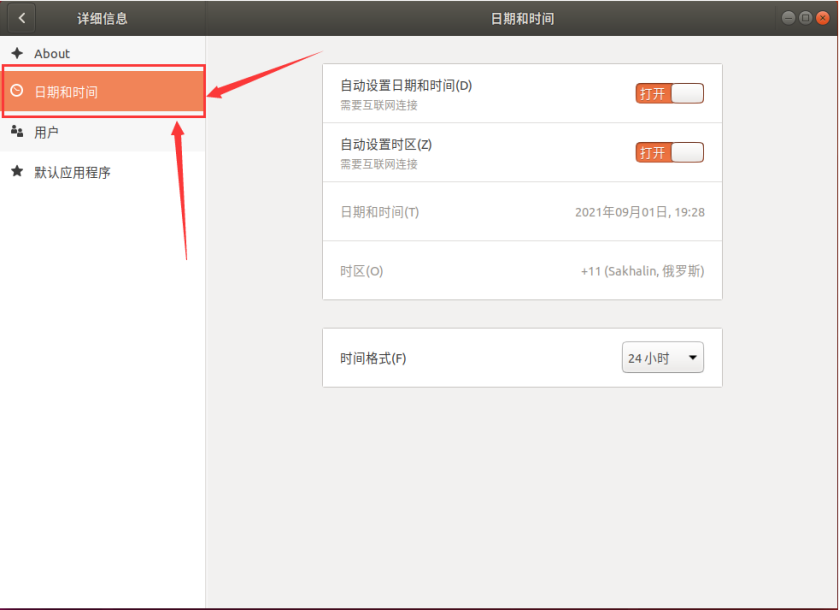The height and width of the screenshot is (610, 840).
Task: Click the date value 2021年09月01日, 19:28
Action: [x=640, y=212]
